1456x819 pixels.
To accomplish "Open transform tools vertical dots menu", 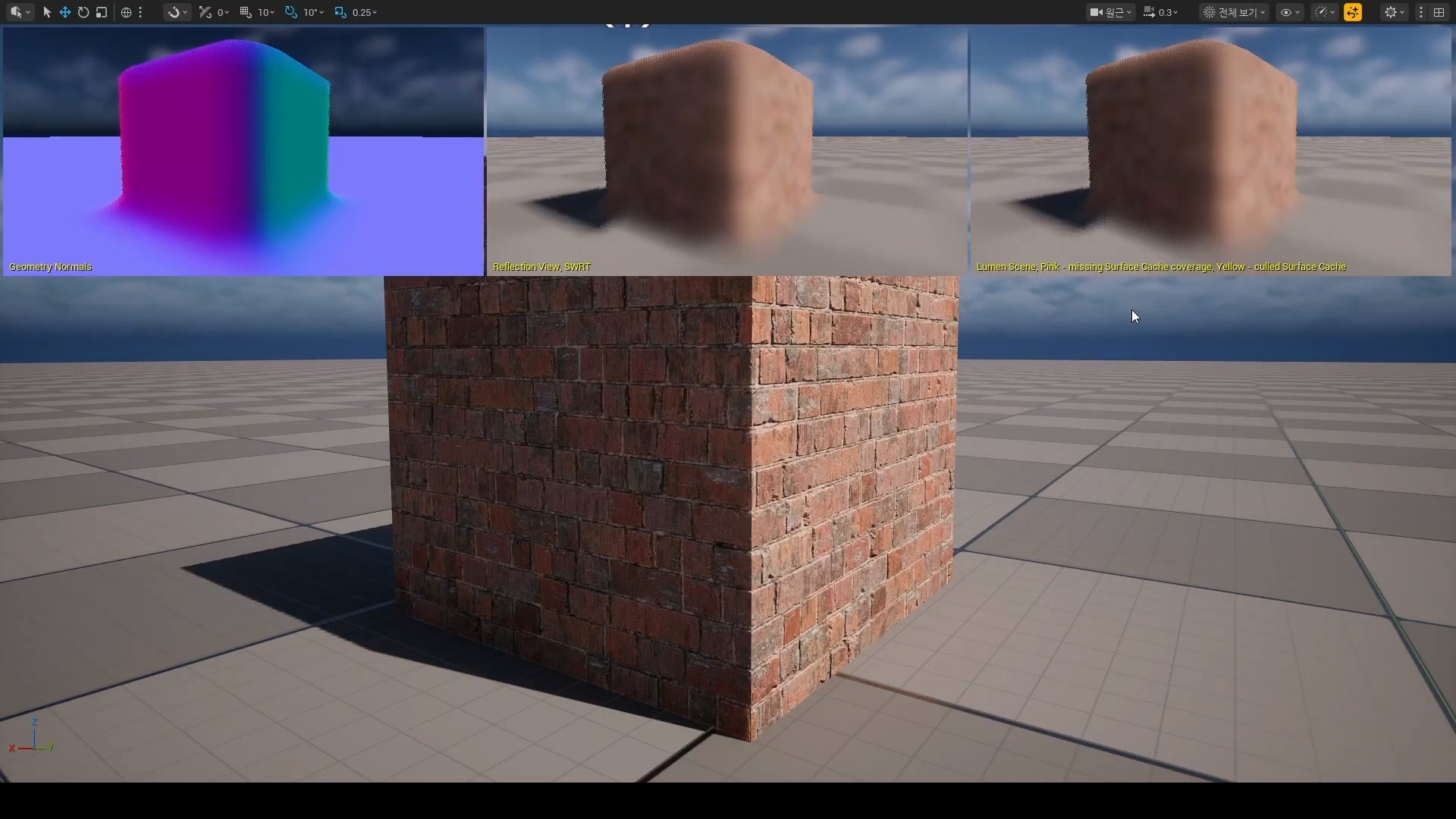I will (140, 12).
